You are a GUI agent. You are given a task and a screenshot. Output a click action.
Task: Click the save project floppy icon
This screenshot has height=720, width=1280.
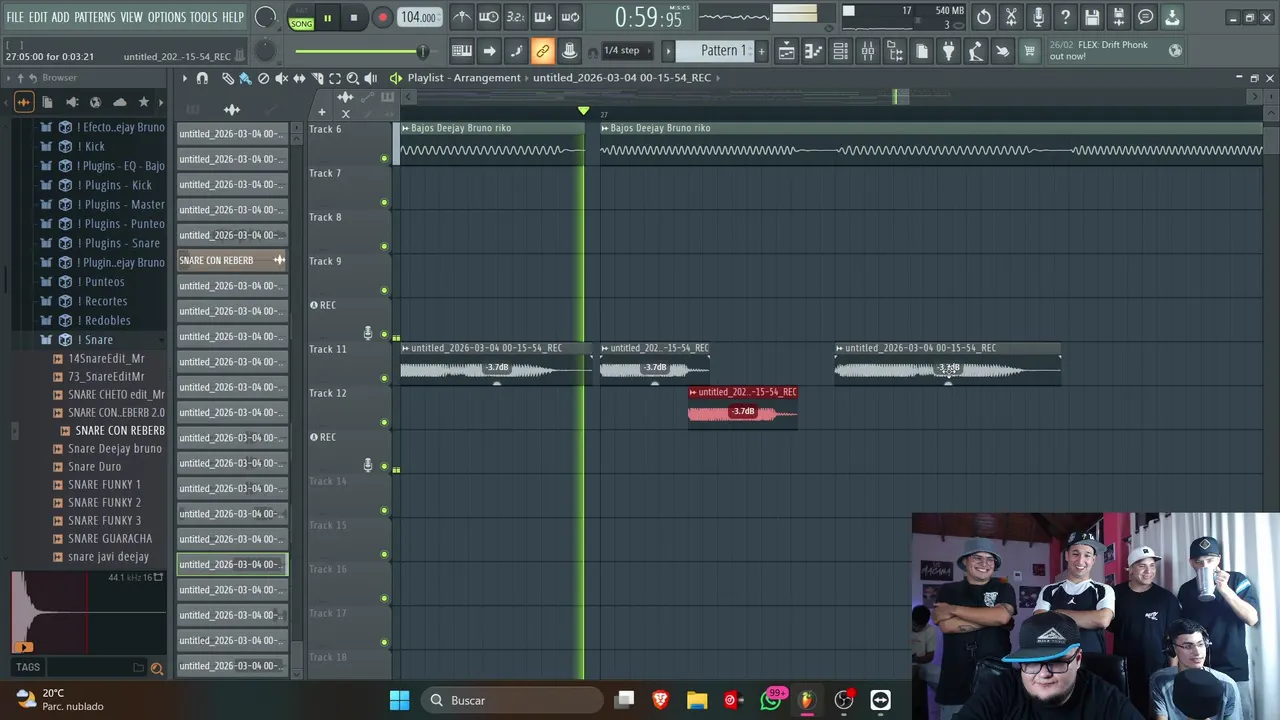pos(1092,17)
